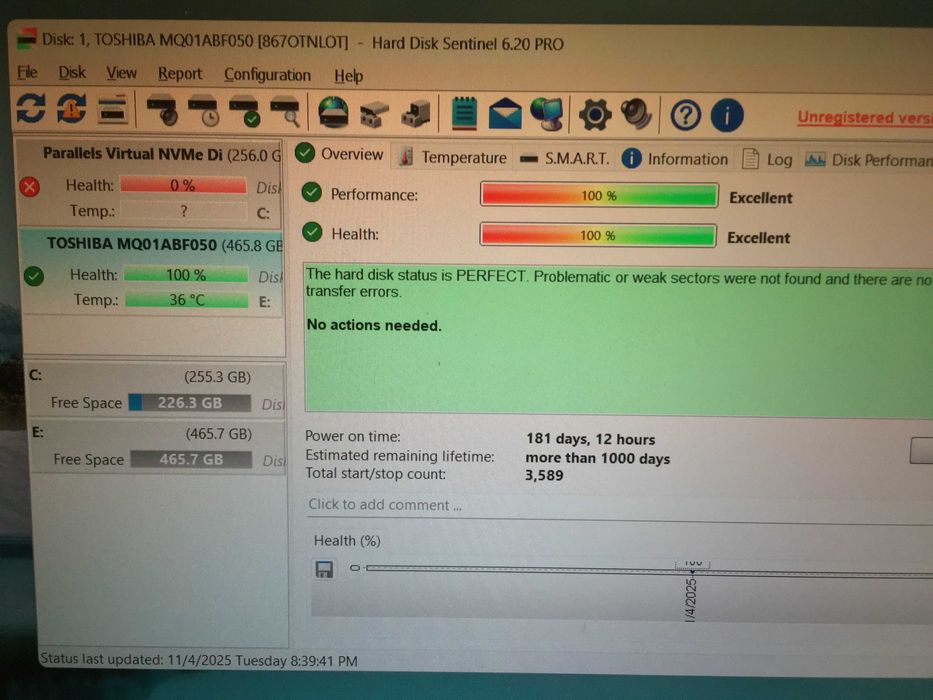
Task: Click the disk icon with magnifying glass
Action: pyautogui.click(x=286, y=112)
